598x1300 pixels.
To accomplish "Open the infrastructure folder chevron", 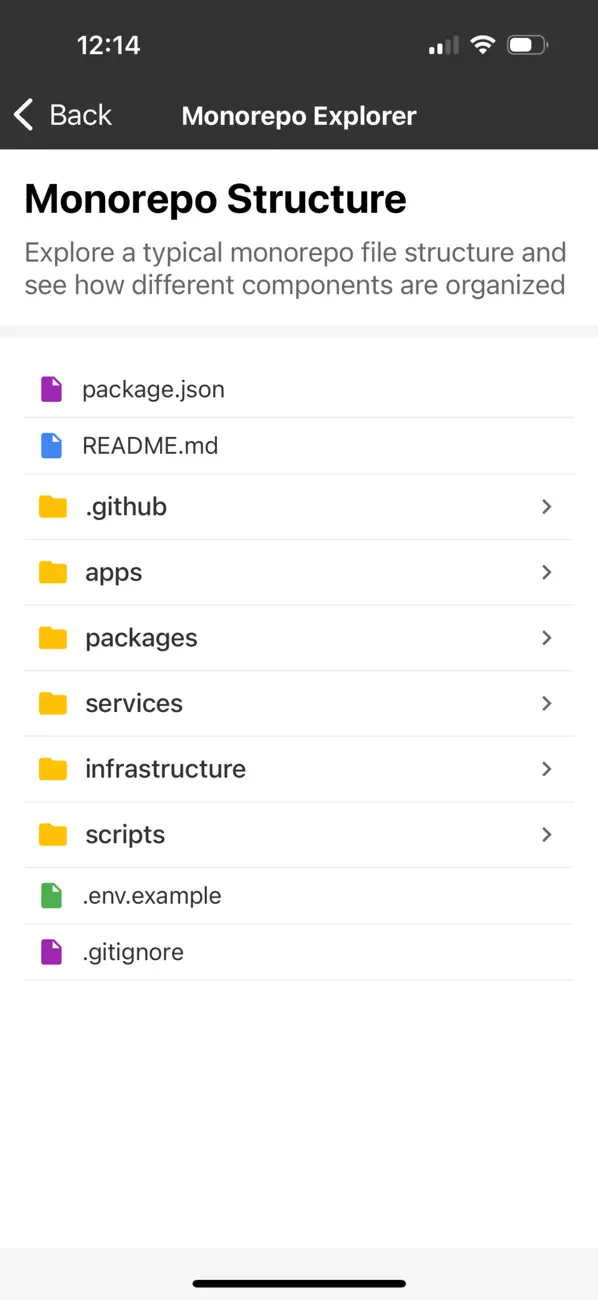I will [546, 769].
